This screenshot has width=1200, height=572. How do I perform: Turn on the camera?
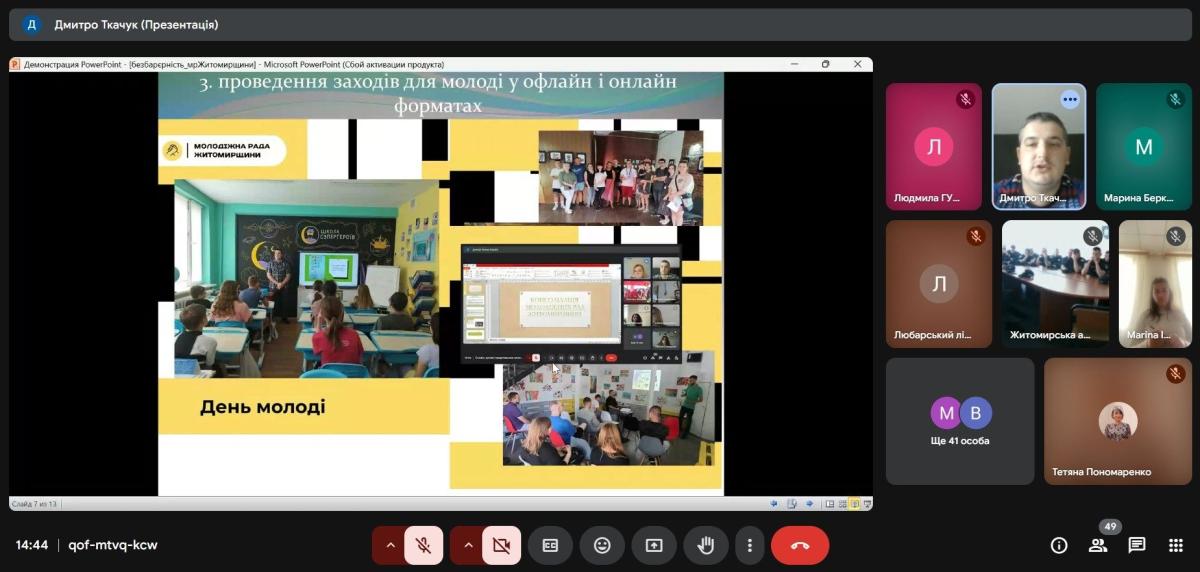pos(502,545)
